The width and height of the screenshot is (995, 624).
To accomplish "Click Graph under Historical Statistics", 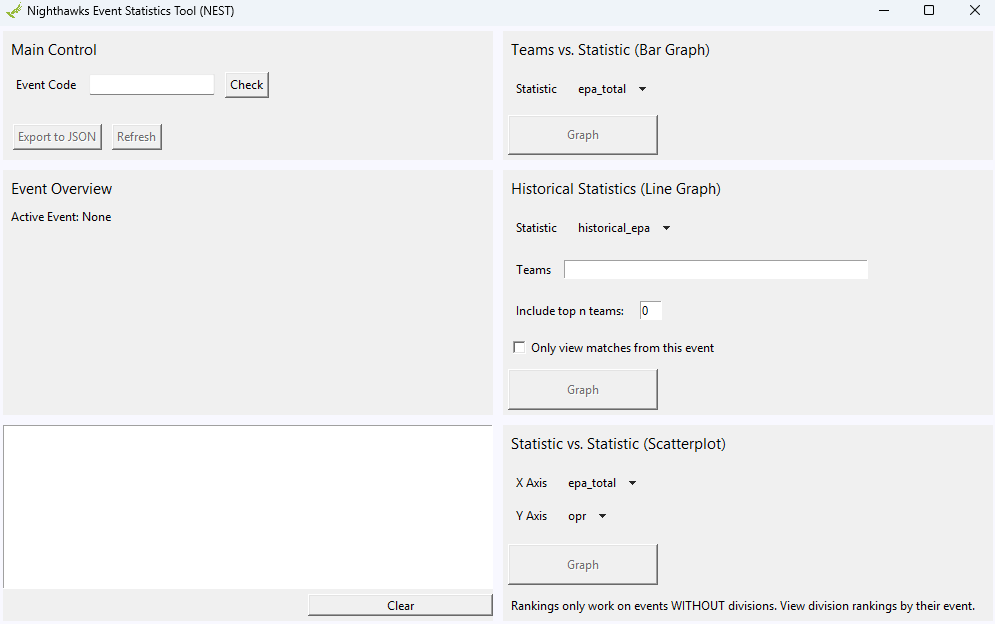I will point(583,390).
